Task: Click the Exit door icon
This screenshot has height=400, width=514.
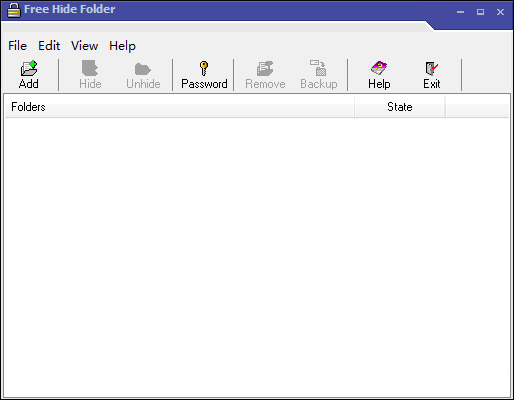Action: 432,68
